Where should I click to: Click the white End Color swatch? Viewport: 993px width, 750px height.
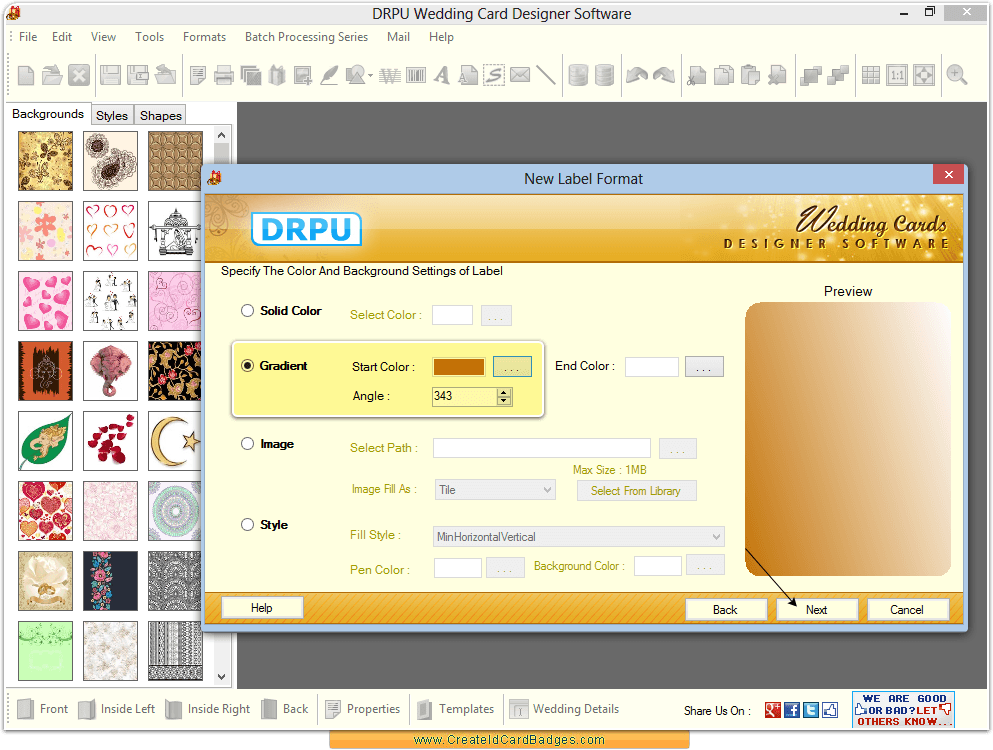coord(652,367)
